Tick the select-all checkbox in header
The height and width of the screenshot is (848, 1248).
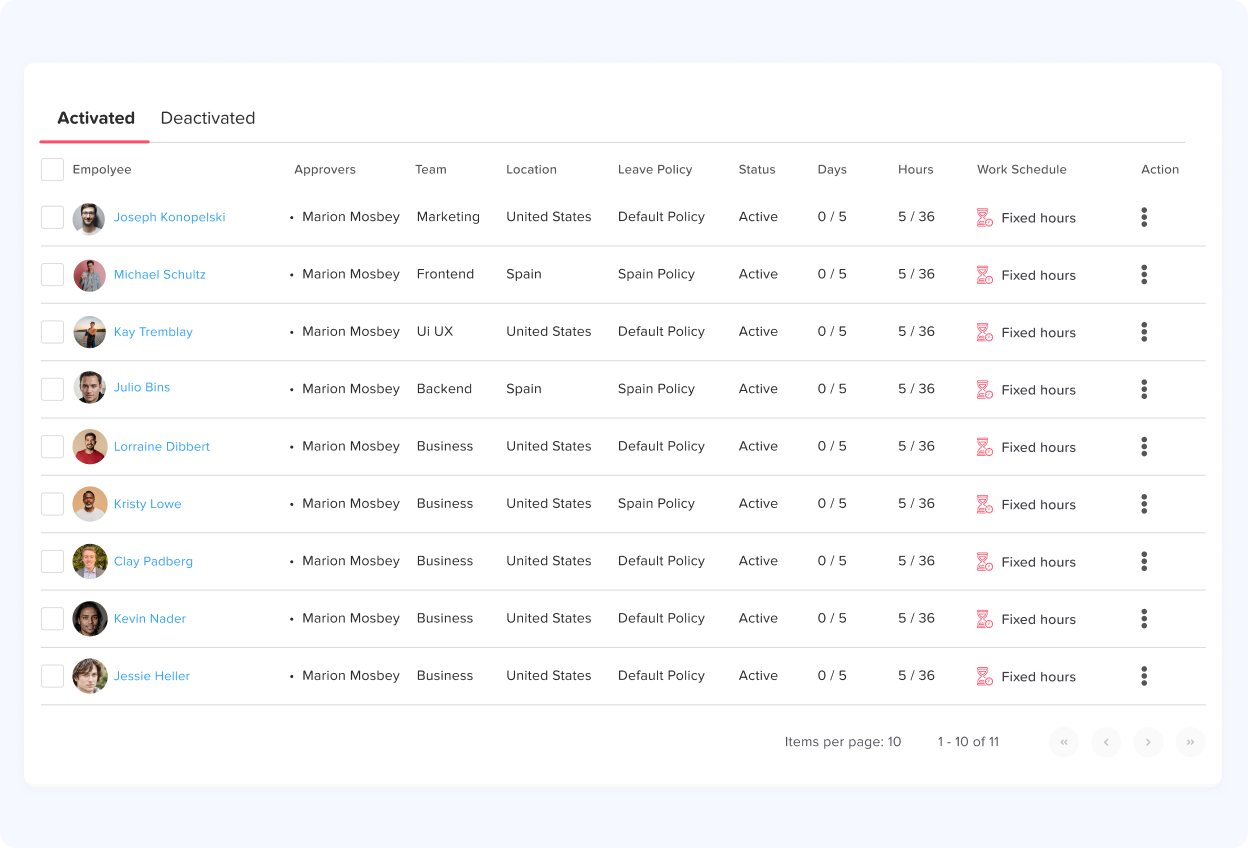click(52, 170)
